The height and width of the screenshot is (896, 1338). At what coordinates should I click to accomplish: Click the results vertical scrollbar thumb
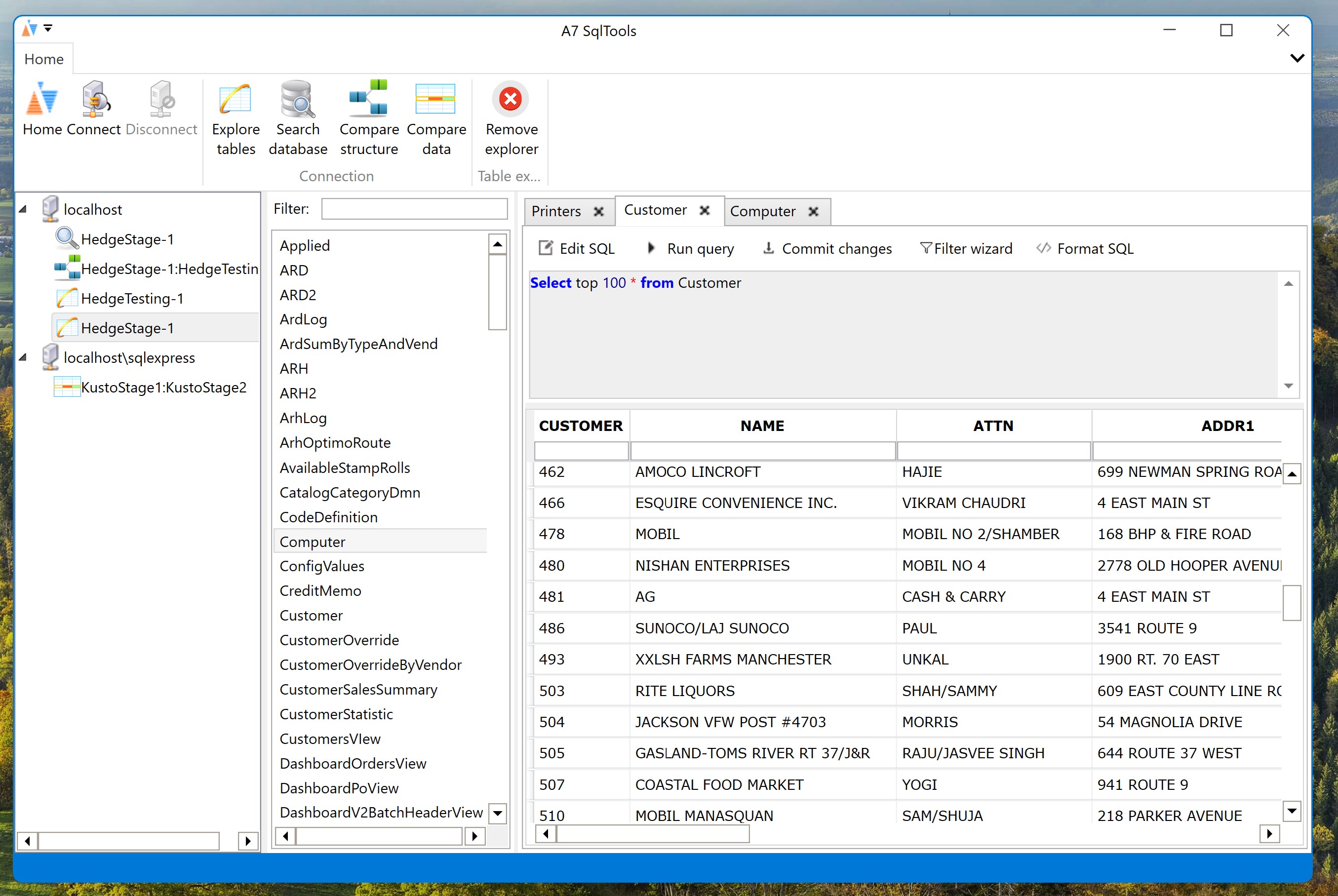1291,602
